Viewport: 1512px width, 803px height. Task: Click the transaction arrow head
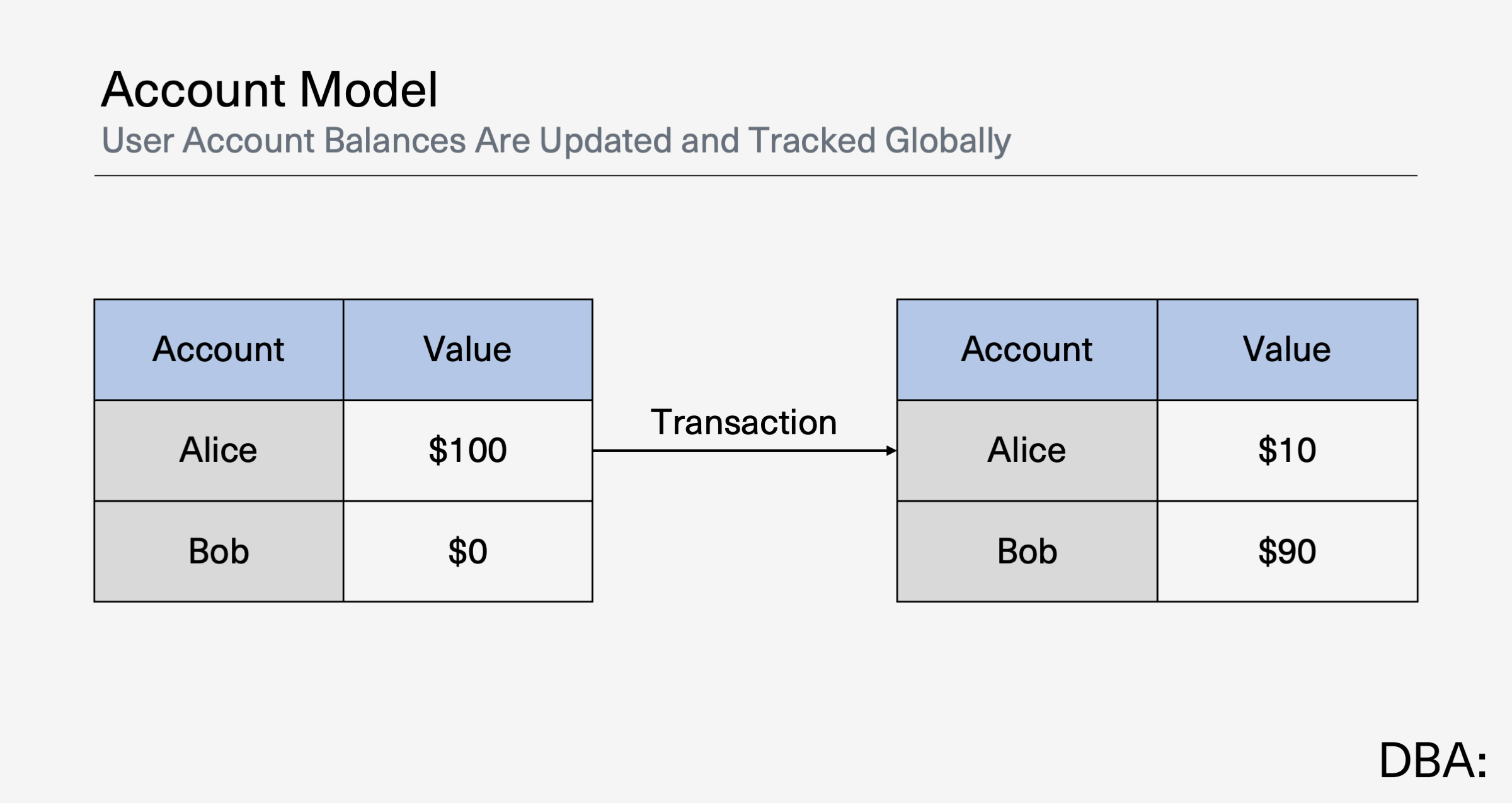[x=891, y=451]
